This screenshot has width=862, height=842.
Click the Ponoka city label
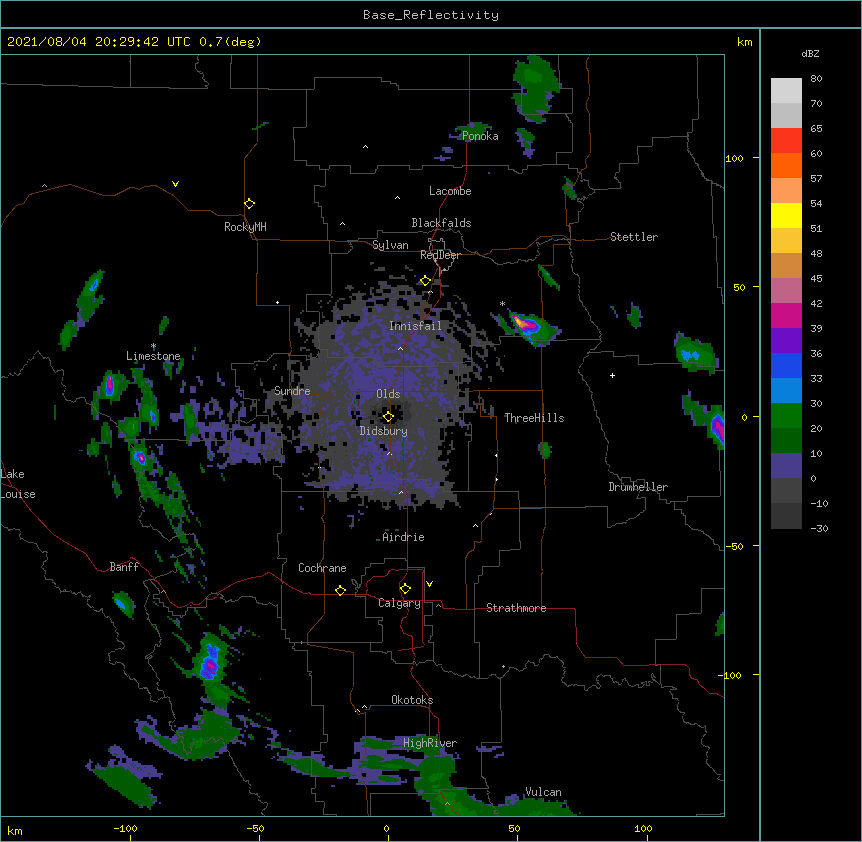tap(480, 136)
